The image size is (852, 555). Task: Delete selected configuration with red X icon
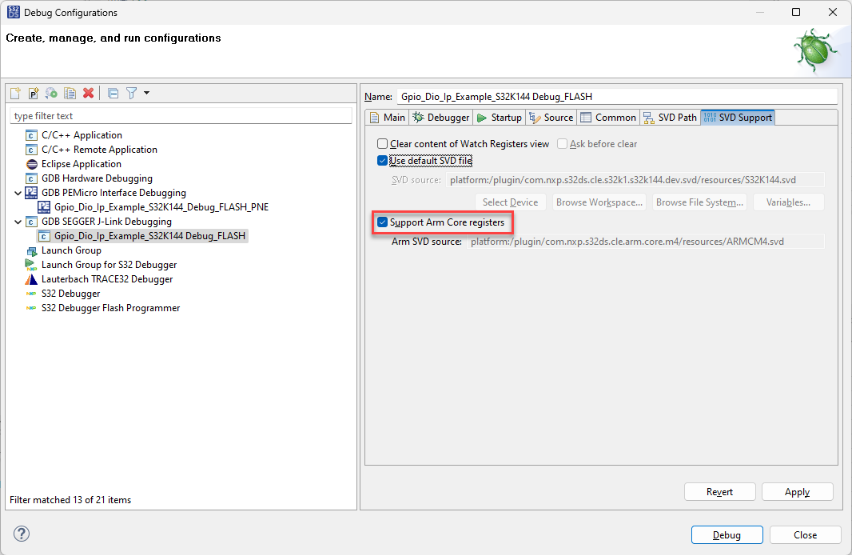tap(88, 93)
